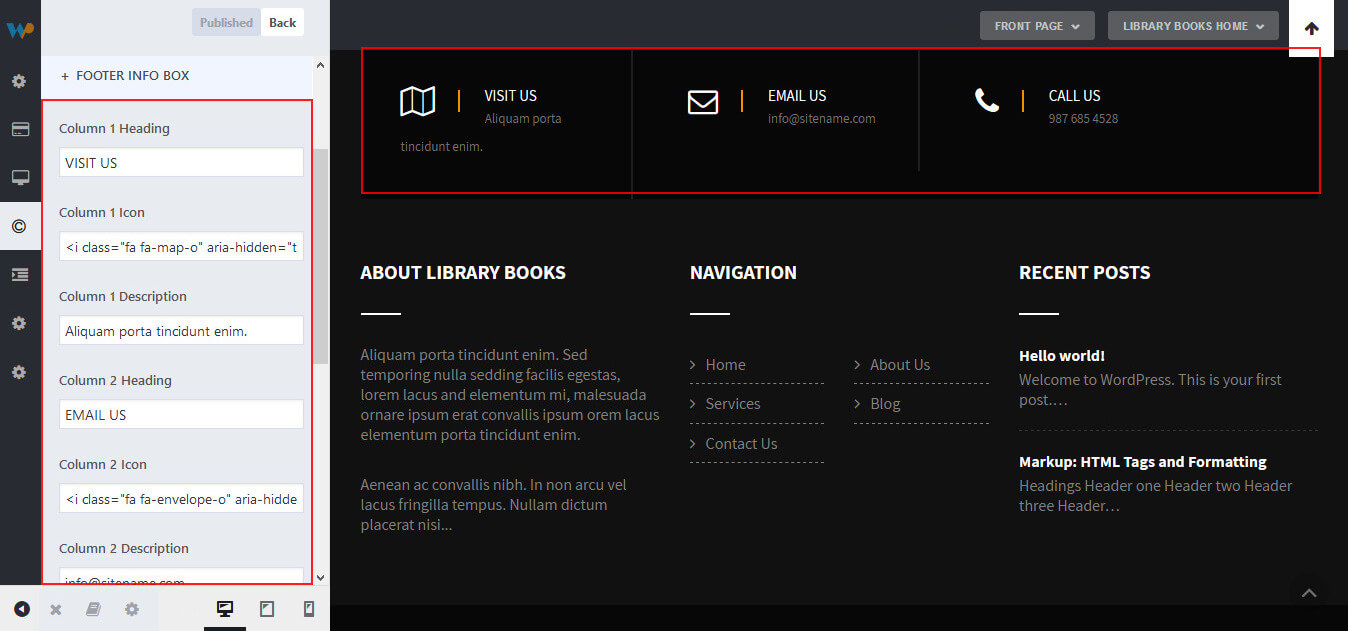The height and width of the screenshot is (631, 1348).
Task: Open the About Us navigation link
Action: tap(900, 365)
